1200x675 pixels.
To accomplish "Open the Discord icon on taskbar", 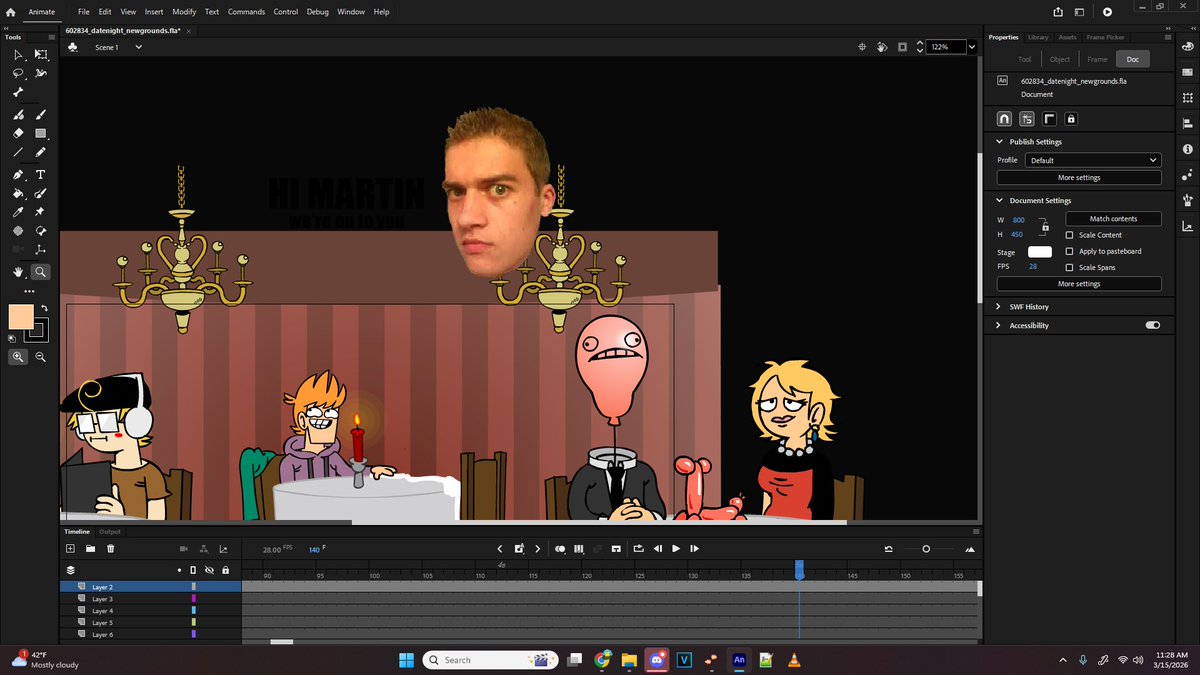I will point(657,660).
